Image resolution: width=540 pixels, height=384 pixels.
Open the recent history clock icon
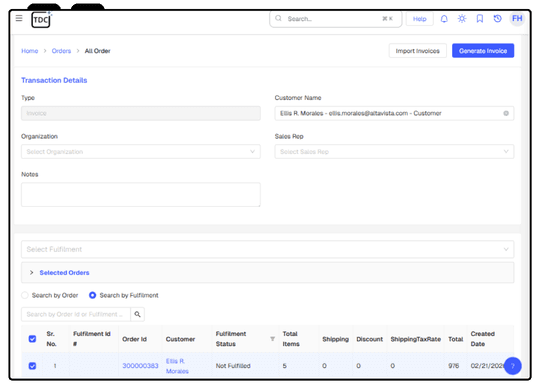498,19
